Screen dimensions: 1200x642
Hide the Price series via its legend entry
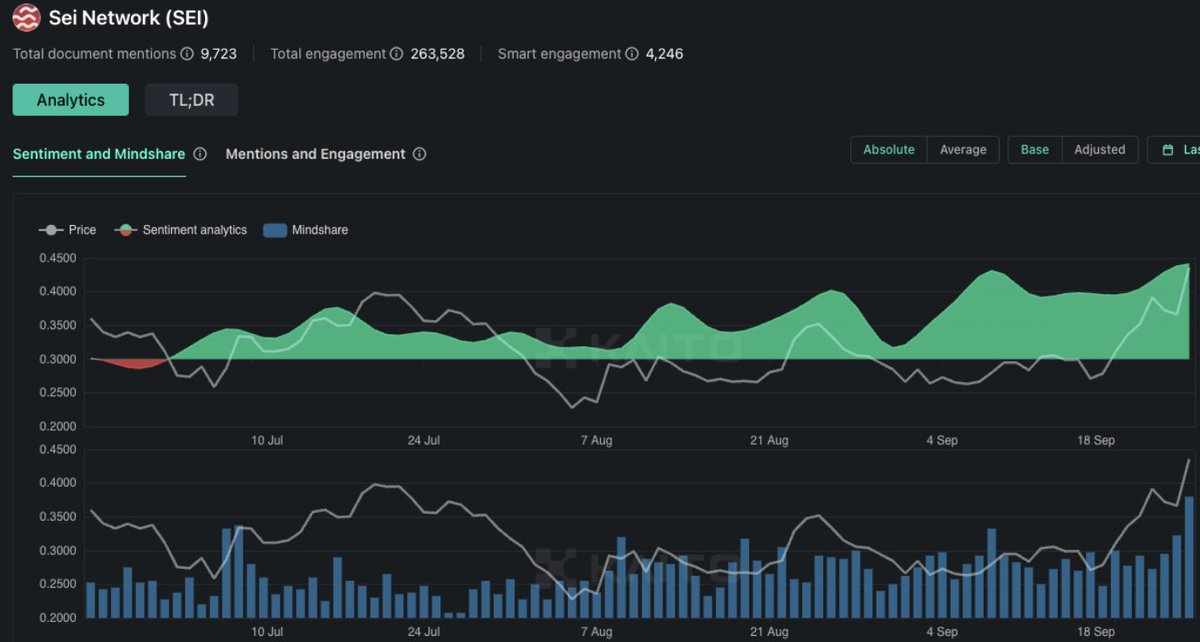point(80,230)
